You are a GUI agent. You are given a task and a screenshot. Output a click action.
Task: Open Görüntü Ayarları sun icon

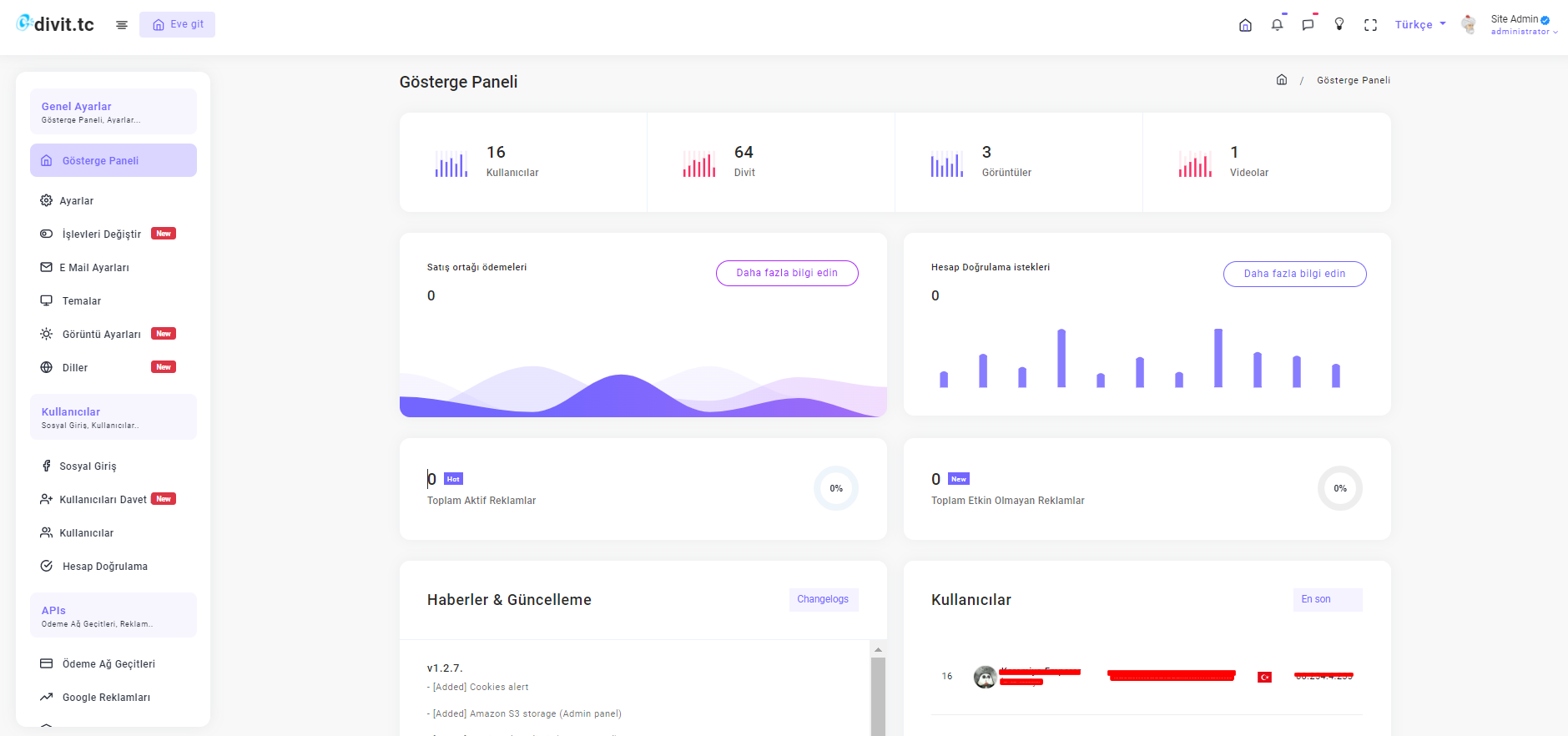47,334
